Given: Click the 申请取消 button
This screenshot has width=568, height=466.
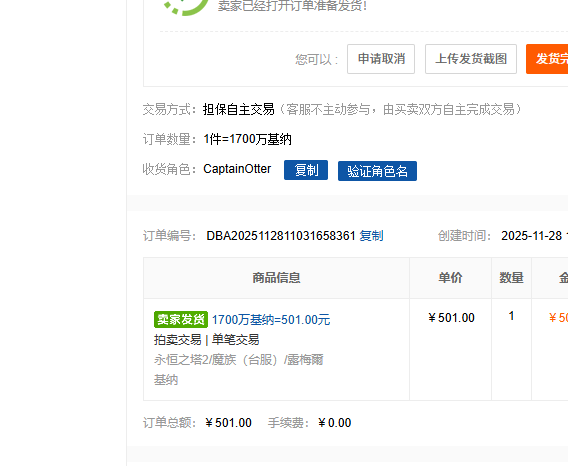Looking at the screenshot, I should click(x=381, y=59).
